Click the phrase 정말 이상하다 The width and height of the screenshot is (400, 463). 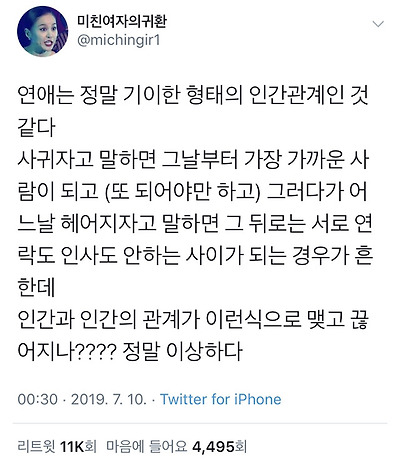click(182, 351)
